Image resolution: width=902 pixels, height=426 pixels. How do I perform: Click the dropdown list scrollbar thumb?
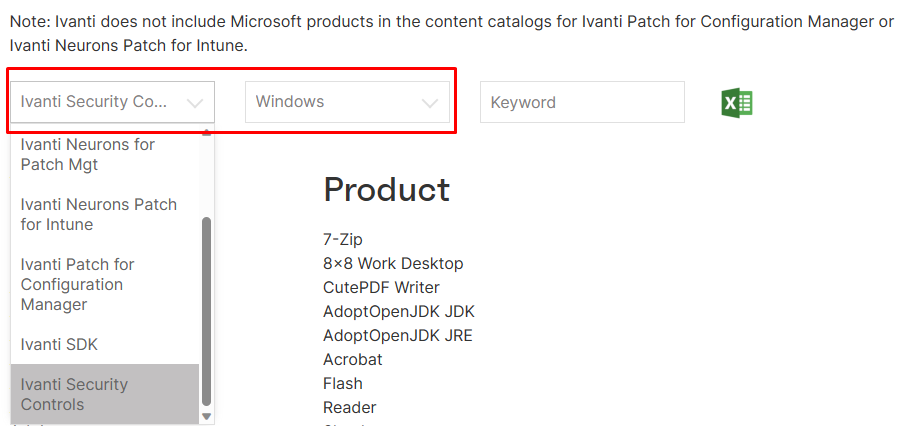point(207,310)
